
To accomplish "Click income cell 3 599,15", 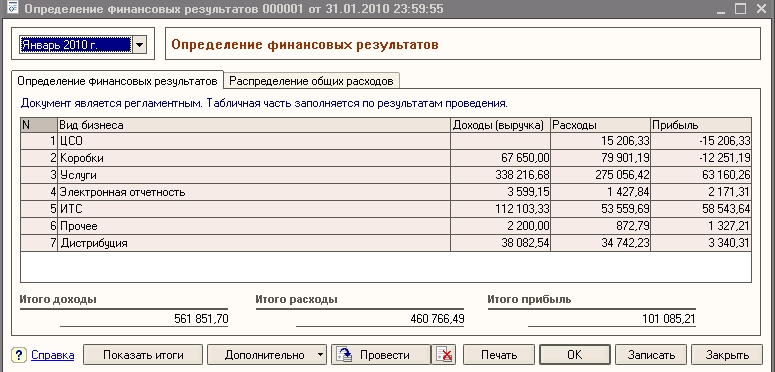I will pyautogui.click(x=500, y=192).
